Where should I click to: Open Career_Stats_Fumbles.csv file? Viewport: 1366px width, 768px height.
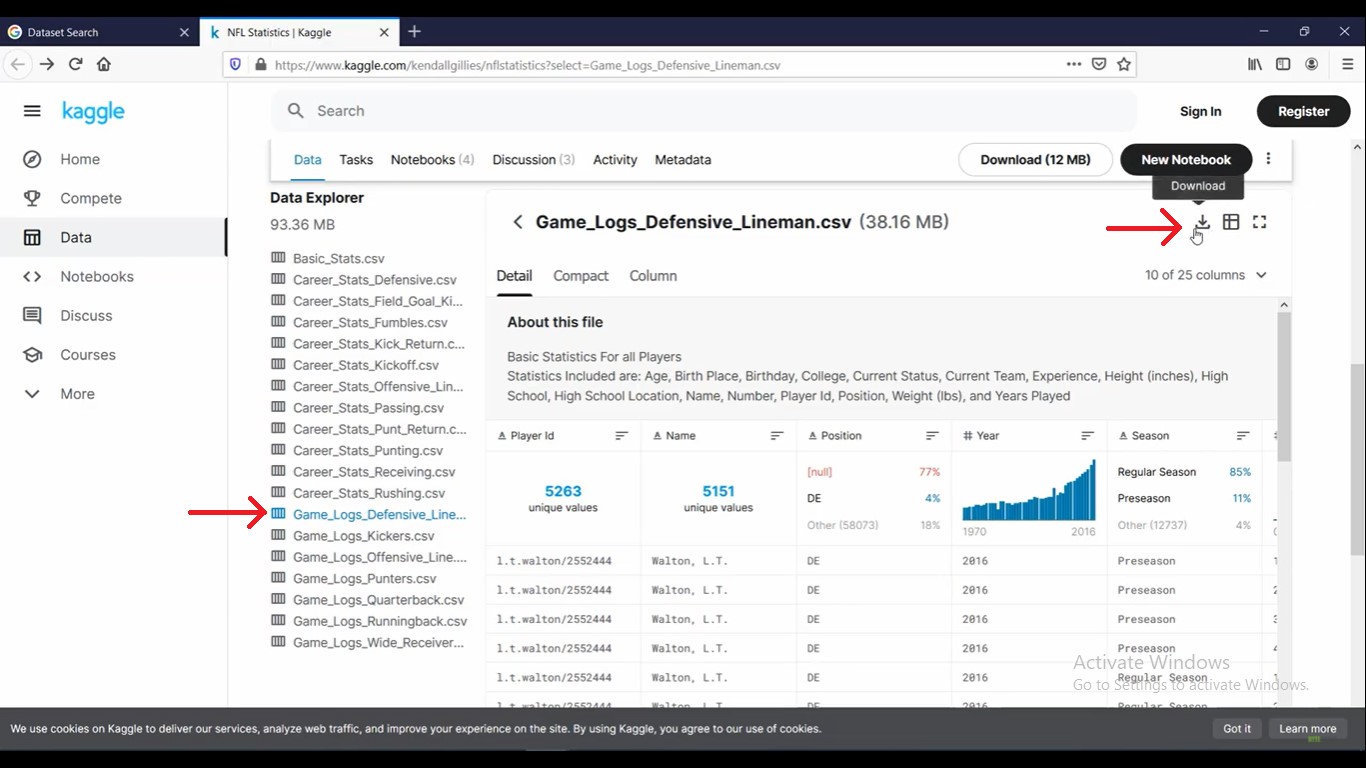[x=370, y=323]
